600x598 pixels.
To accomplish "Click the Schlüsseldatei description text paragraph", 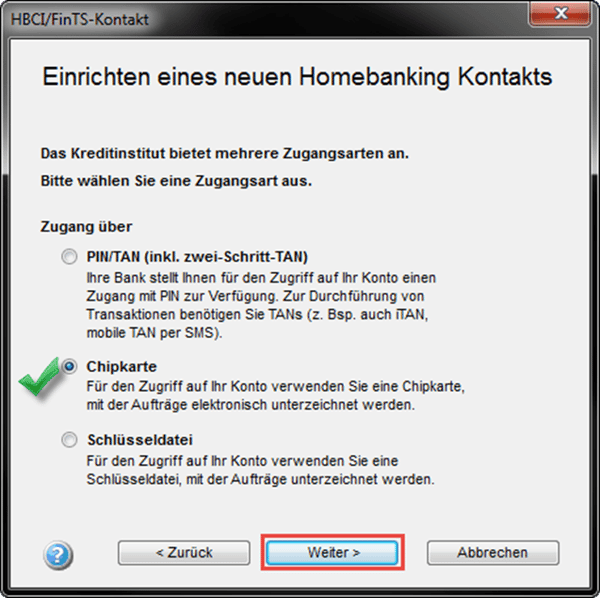I will [261, 470].
